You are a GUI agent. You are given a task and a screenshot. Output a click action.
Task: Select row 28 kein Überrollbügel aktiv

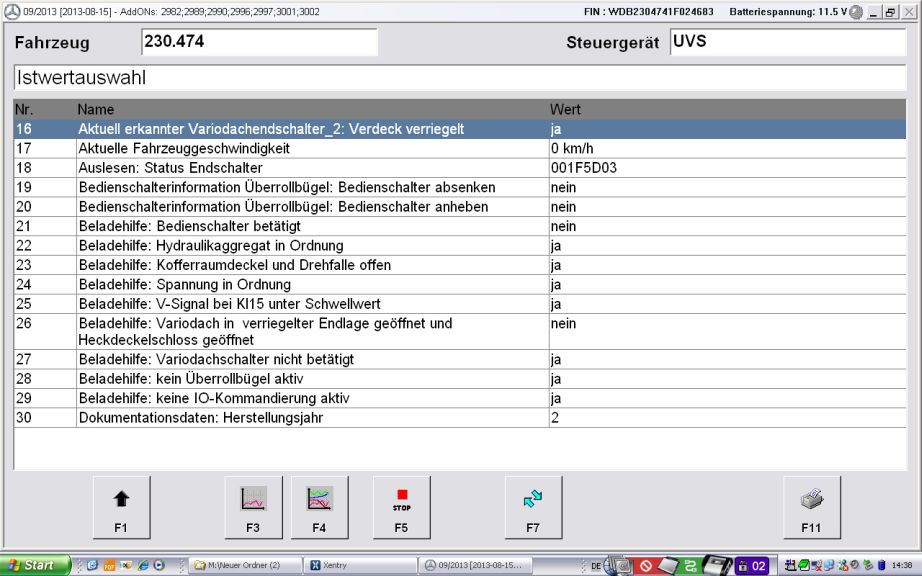[460, 379]
